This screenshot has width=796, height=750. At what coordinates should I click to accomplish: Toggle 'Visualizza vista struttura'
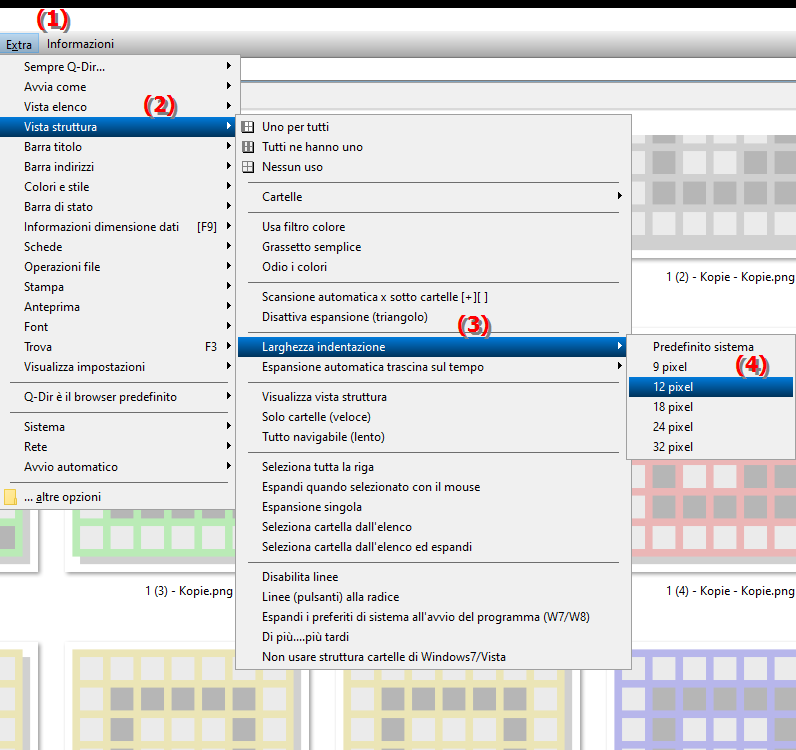pyautogui.click(x=433, y=397)
